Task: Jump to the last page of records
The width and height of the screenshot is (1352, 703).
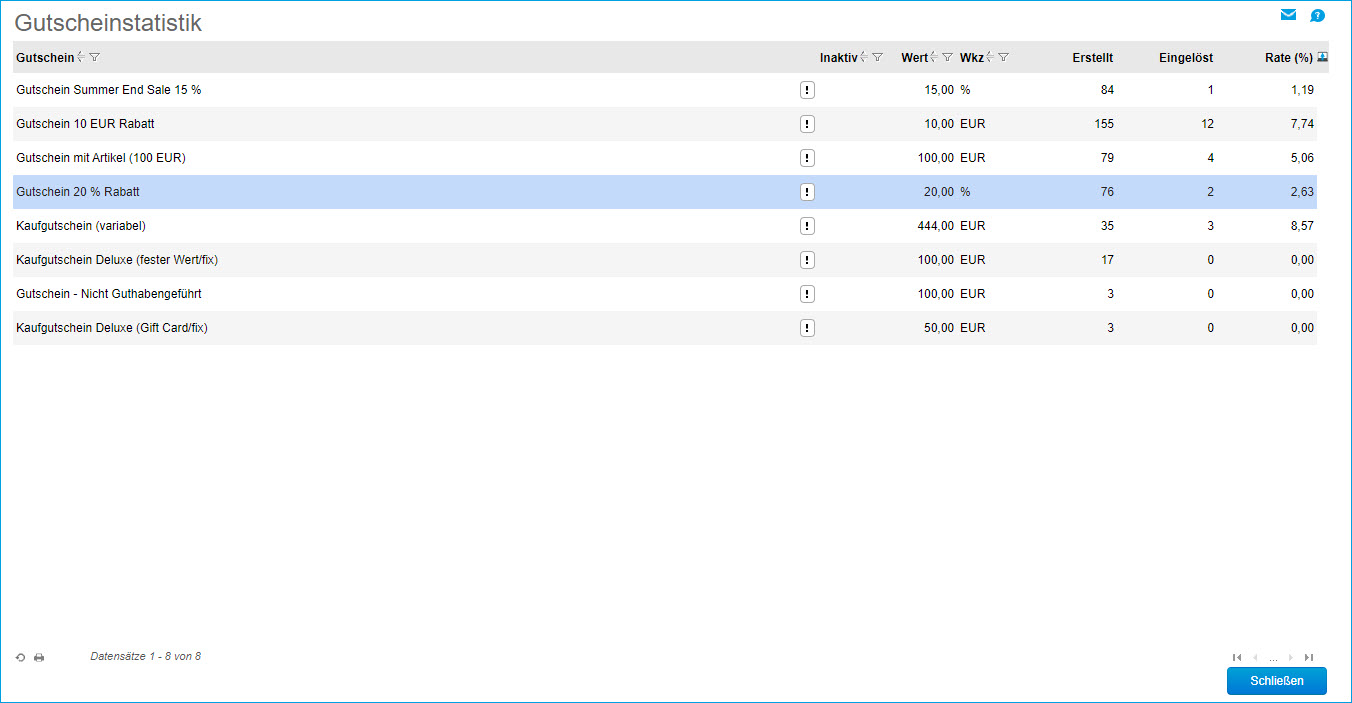Action: pos(1309,657)
